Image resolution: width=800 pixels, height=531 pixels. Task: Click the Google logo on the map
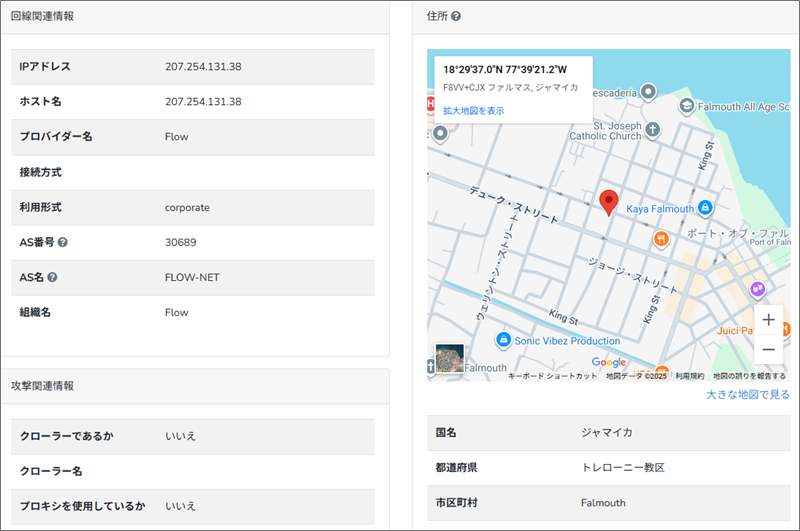609,362
